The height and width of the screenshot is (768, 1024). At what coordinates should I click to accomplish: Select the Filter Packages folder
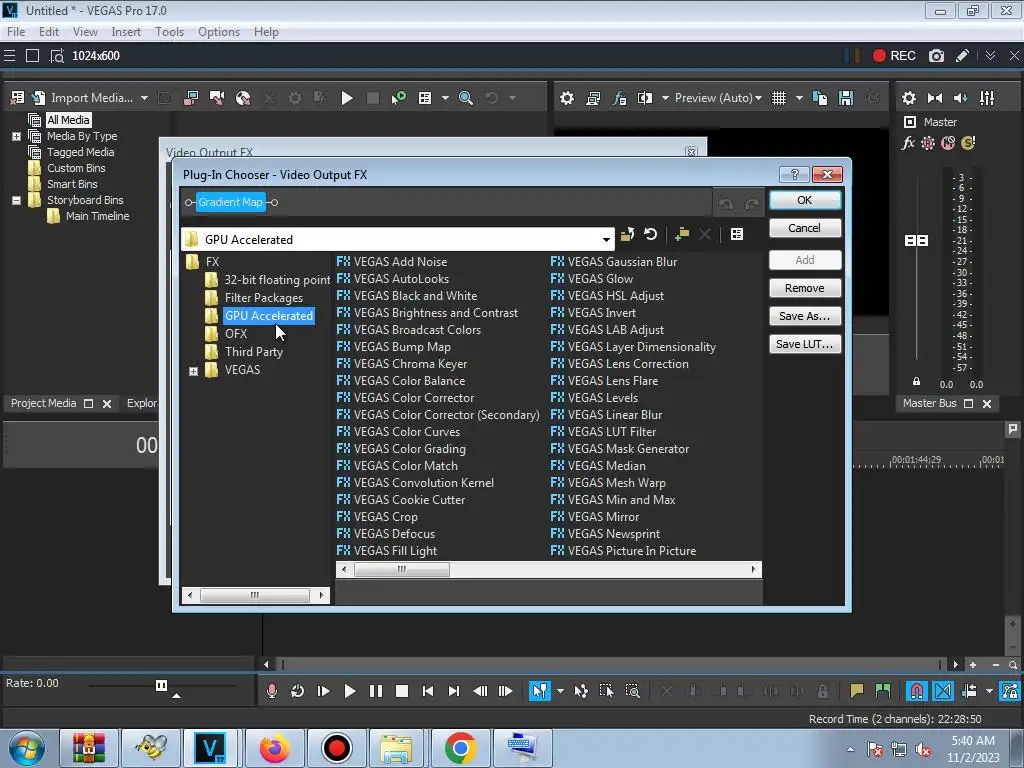[x=264, y=298]
